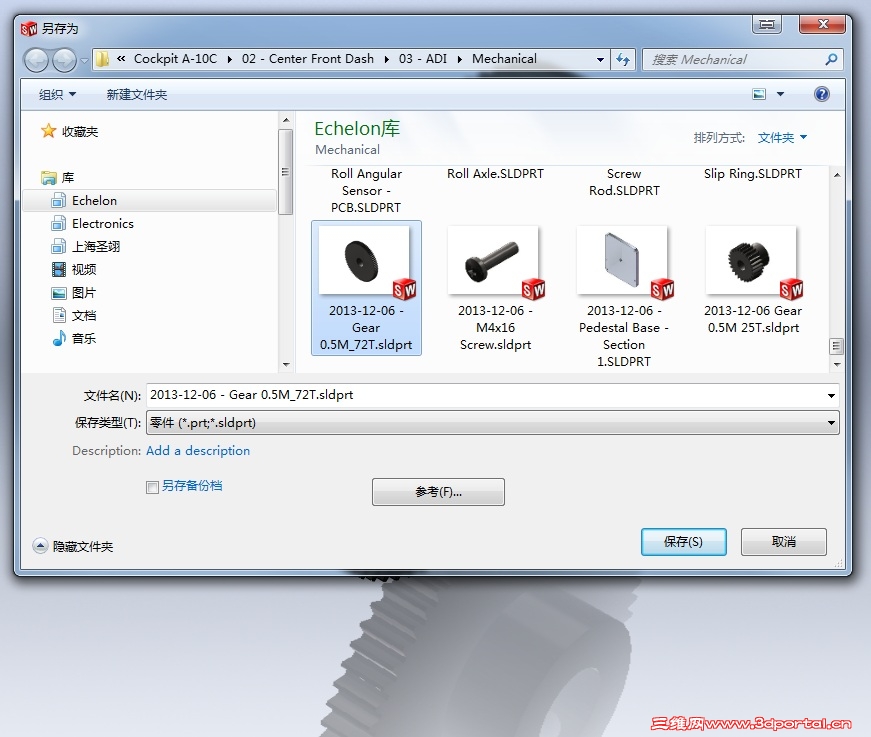Click 参考(F)... button
Viewport: 871px width, 737px height.
pyautogui.click(x=438, y=492)
